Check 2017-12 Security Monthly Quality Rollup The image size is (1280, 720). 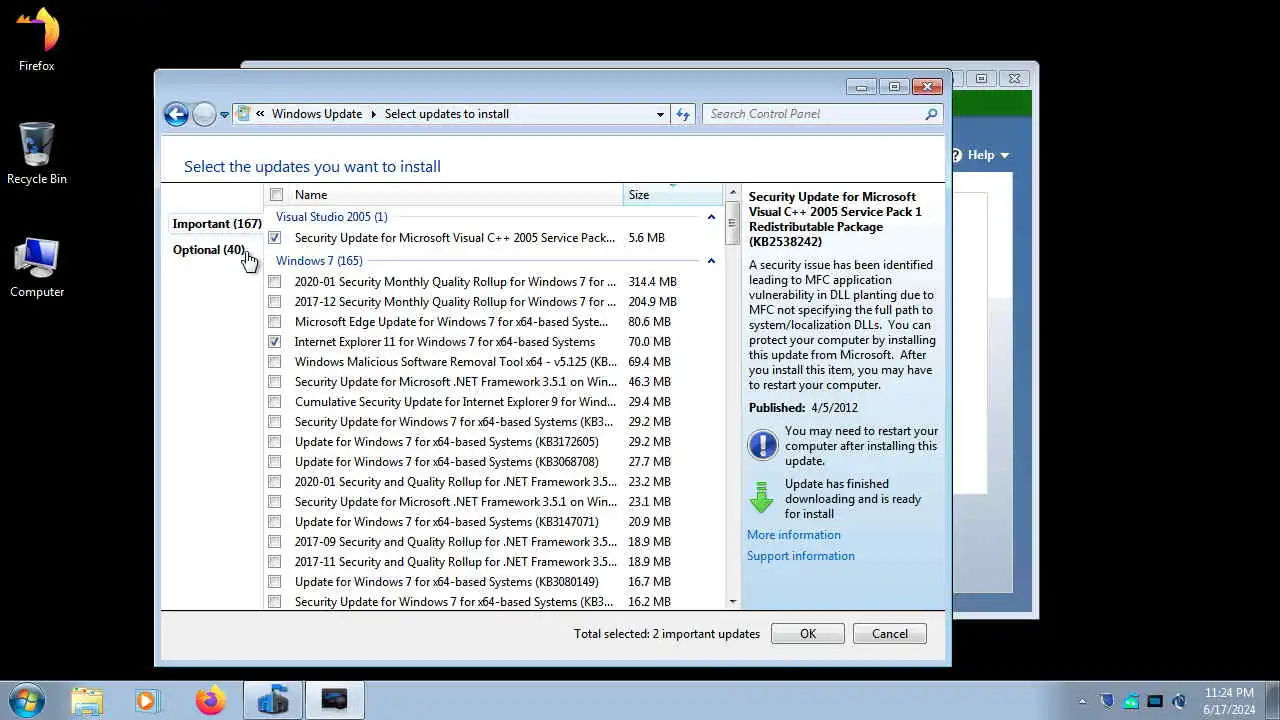pyautogui.click(x=274, y=302)
